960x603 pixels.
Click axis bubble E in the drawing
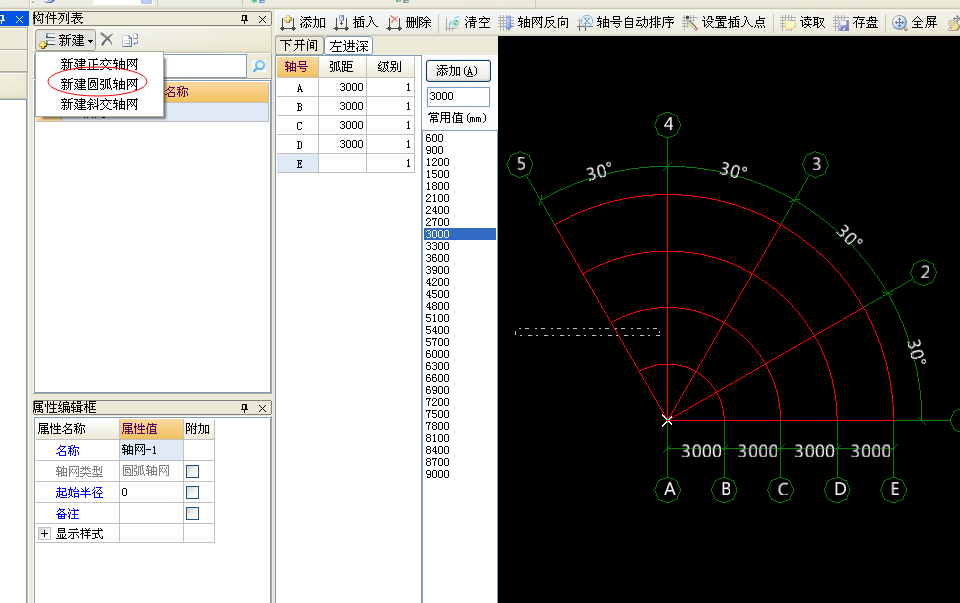894,490
